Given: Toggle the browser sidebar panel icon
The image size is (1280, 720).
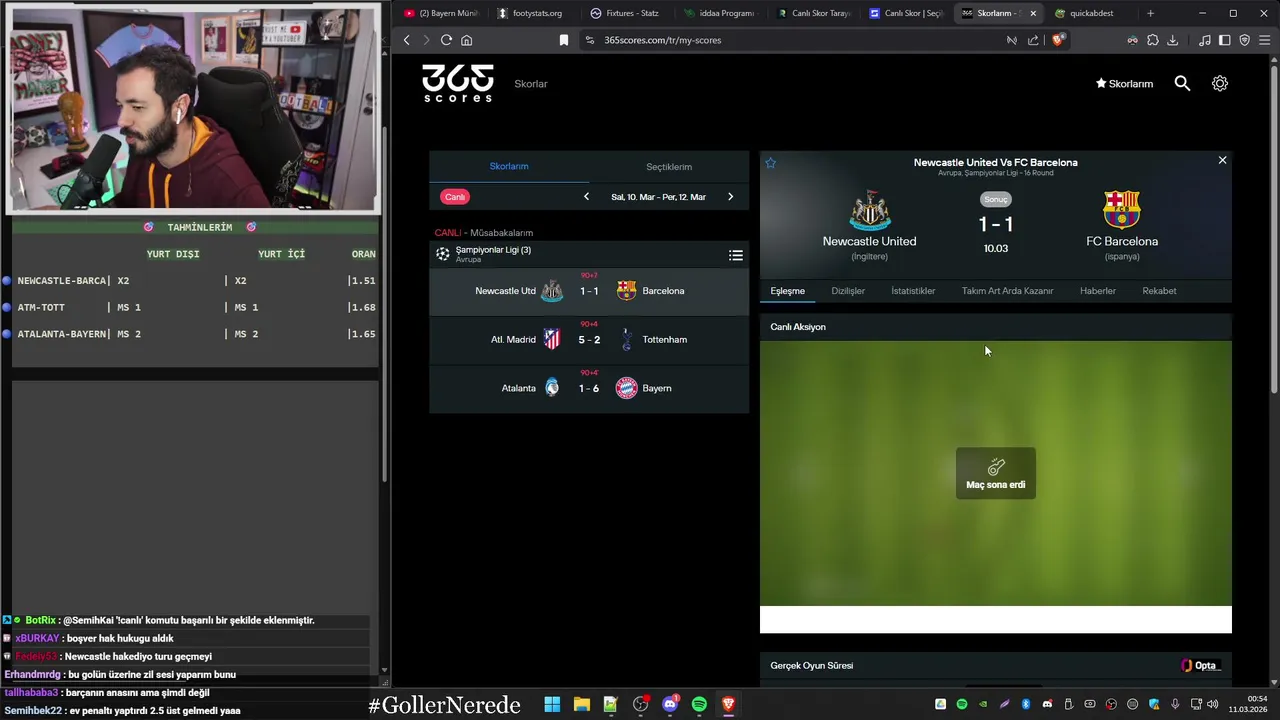Looking at the screenshot, I should (1224, 40).
